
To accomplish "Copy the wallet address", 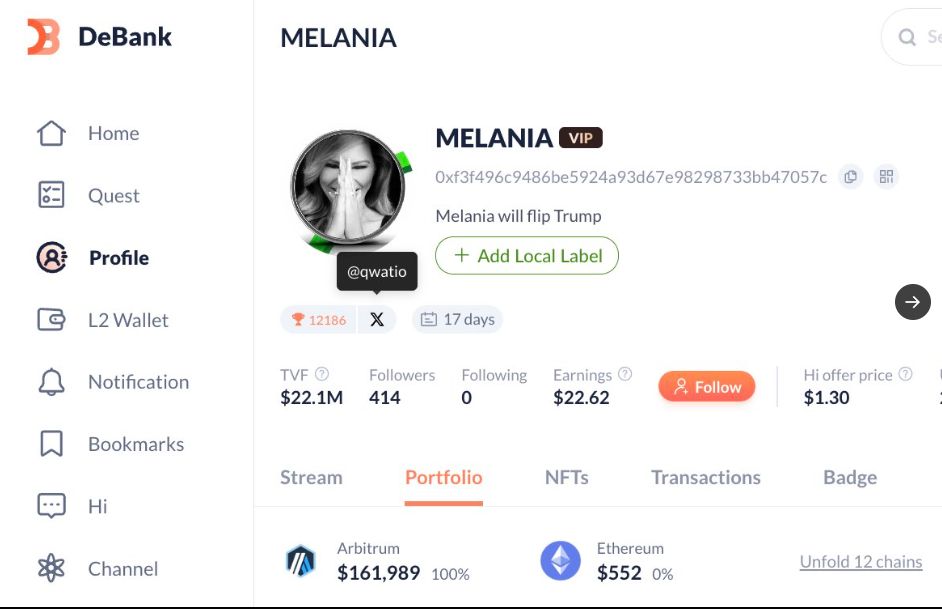I will tap(851, 177).
